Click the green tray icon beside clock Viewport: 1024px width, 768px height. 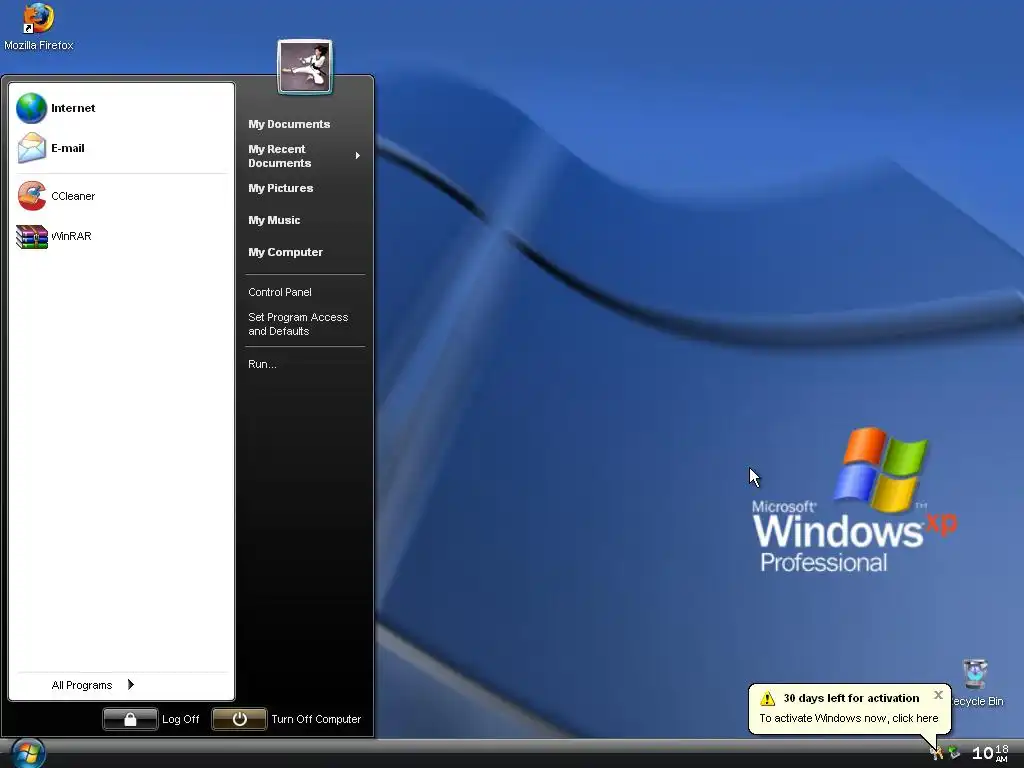[x=954, y=753]
